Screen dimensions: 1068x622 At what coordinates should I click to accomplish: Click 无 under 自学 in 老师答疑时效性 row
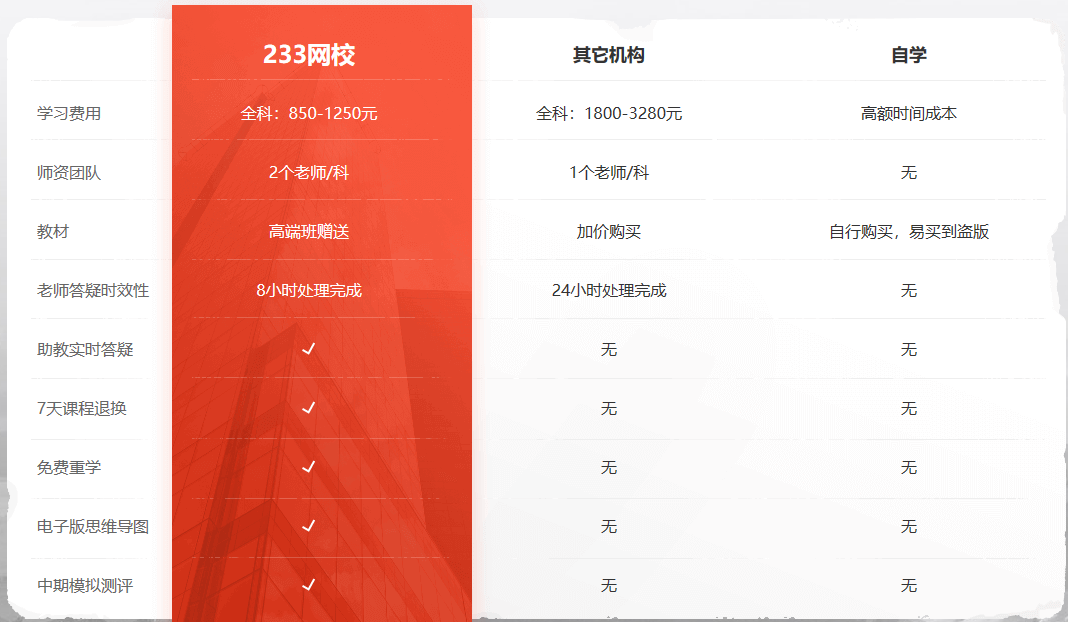(909, 291)
